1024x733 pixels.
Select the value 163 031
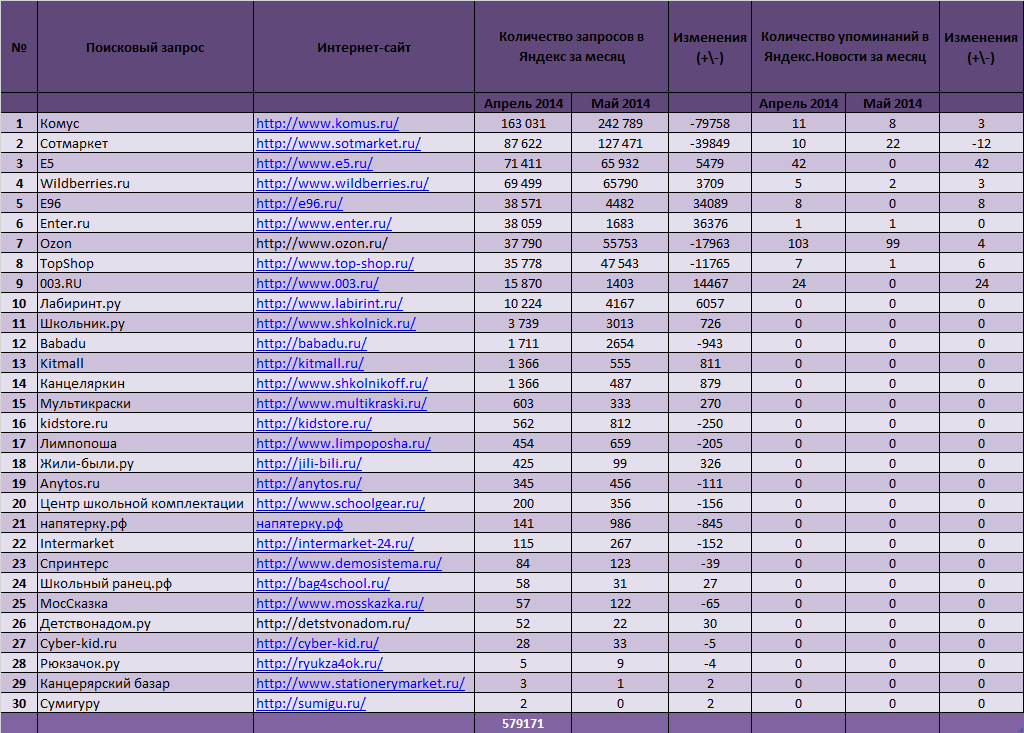tap(523, 123)
